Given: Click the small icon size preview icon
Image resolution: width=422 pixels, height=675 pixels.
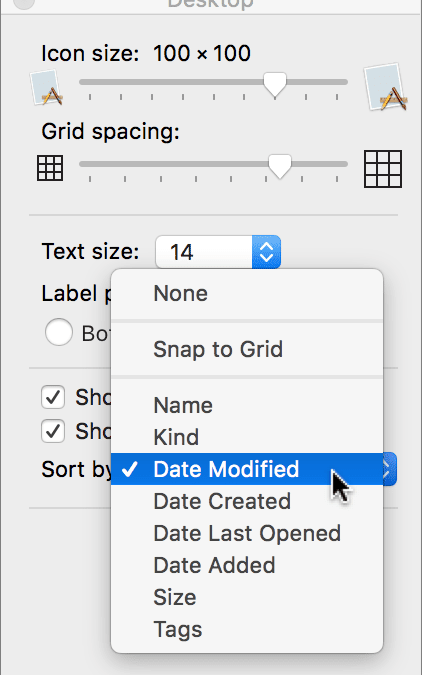Looking at the screenshot, I should (x=46, y=88).
